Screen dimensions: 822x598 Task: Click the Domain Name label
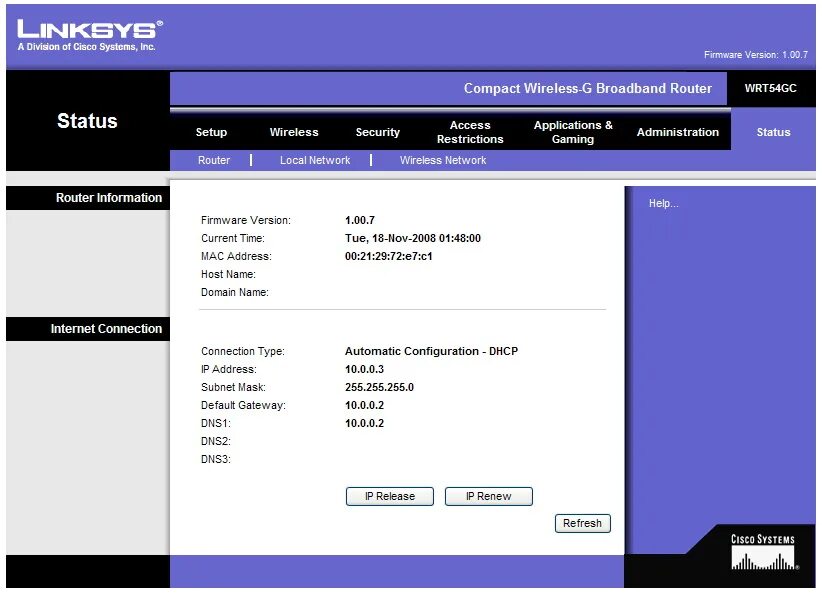(234, 292)
